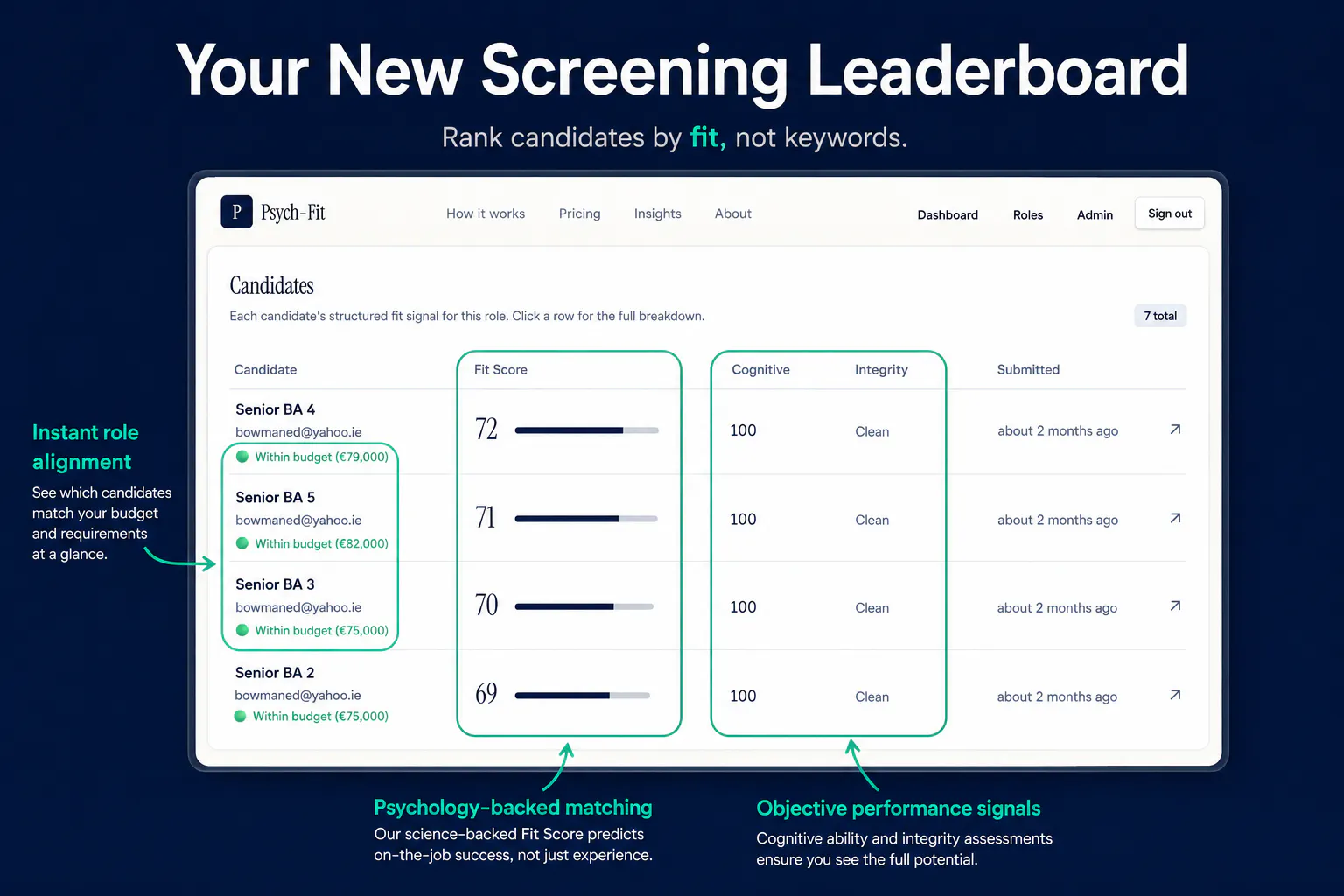The width and height of the screenshot is (1344, 896).
Task: Click submitted time for Senior BA 5
Action: coord(1058,520)
